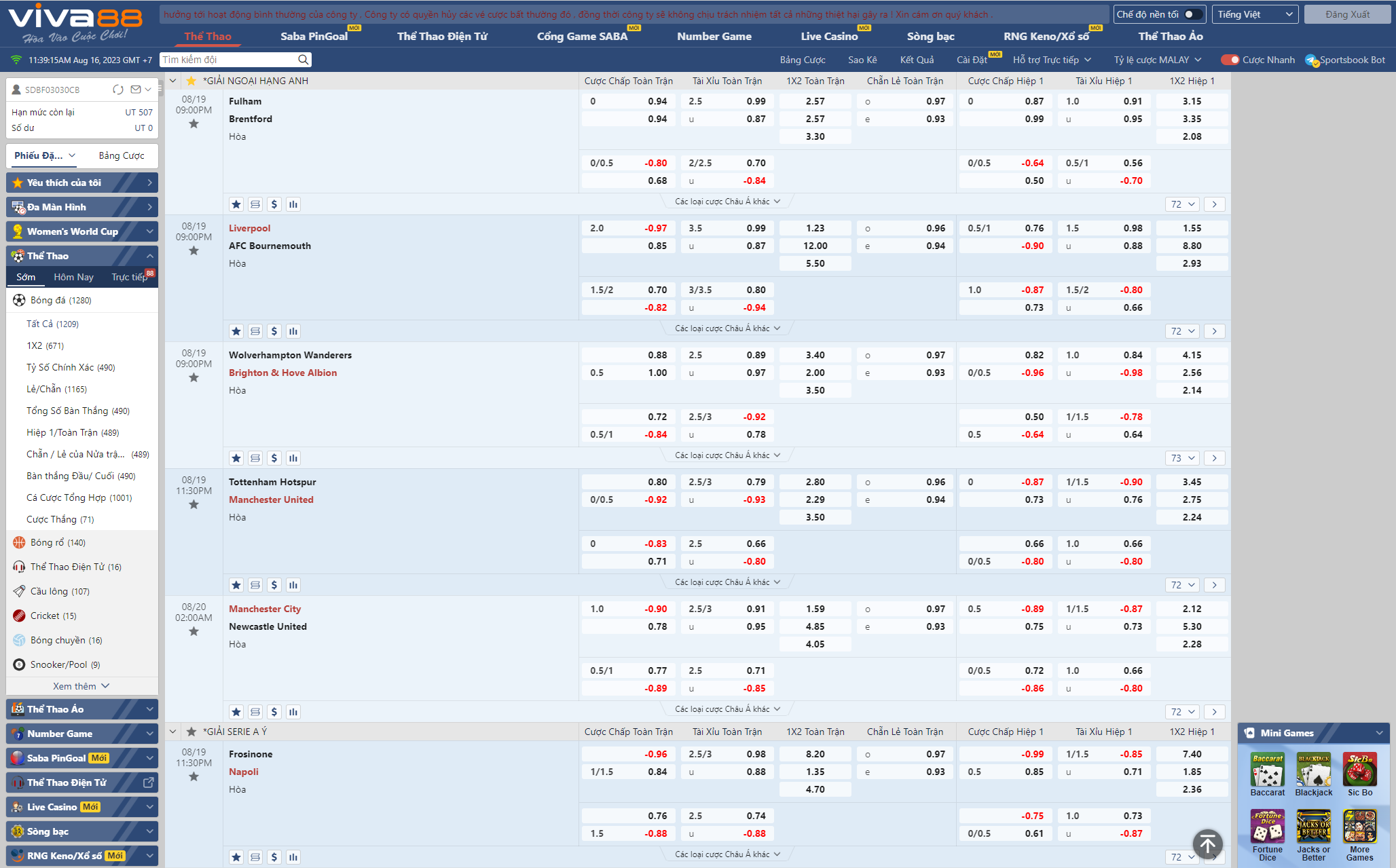Image resolution: width=1396 pixels, height=868 pixels.
Task: Open Snooker/Pool sport
Action: pos(65,664)
